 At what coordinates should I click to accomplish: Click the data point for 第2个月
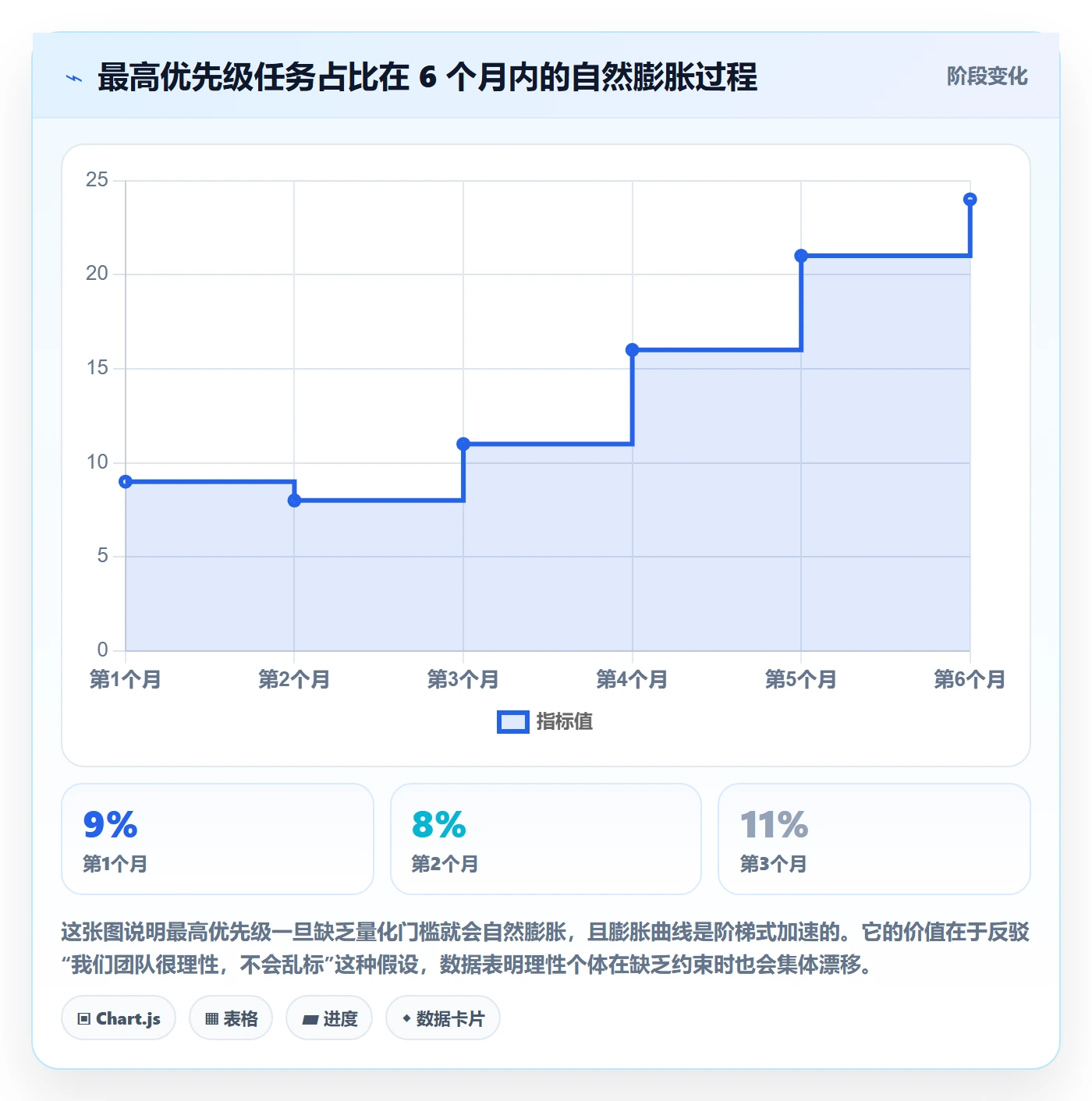pyautogui.click(x=294, y=501)
